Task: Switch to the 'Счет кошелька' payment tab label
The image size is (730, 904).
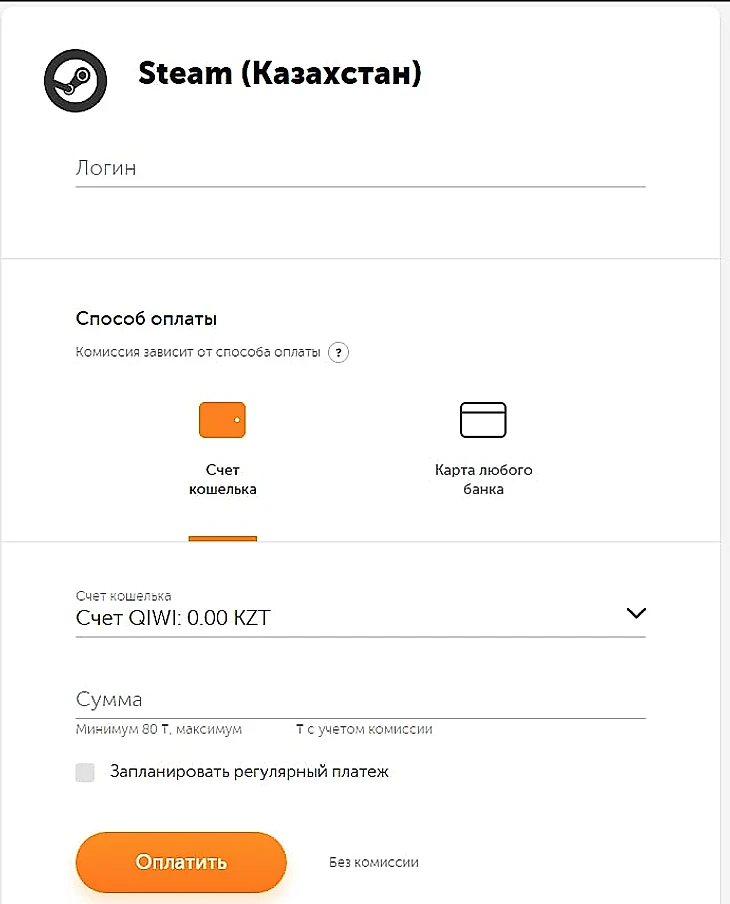Action: tap(223, 480)
